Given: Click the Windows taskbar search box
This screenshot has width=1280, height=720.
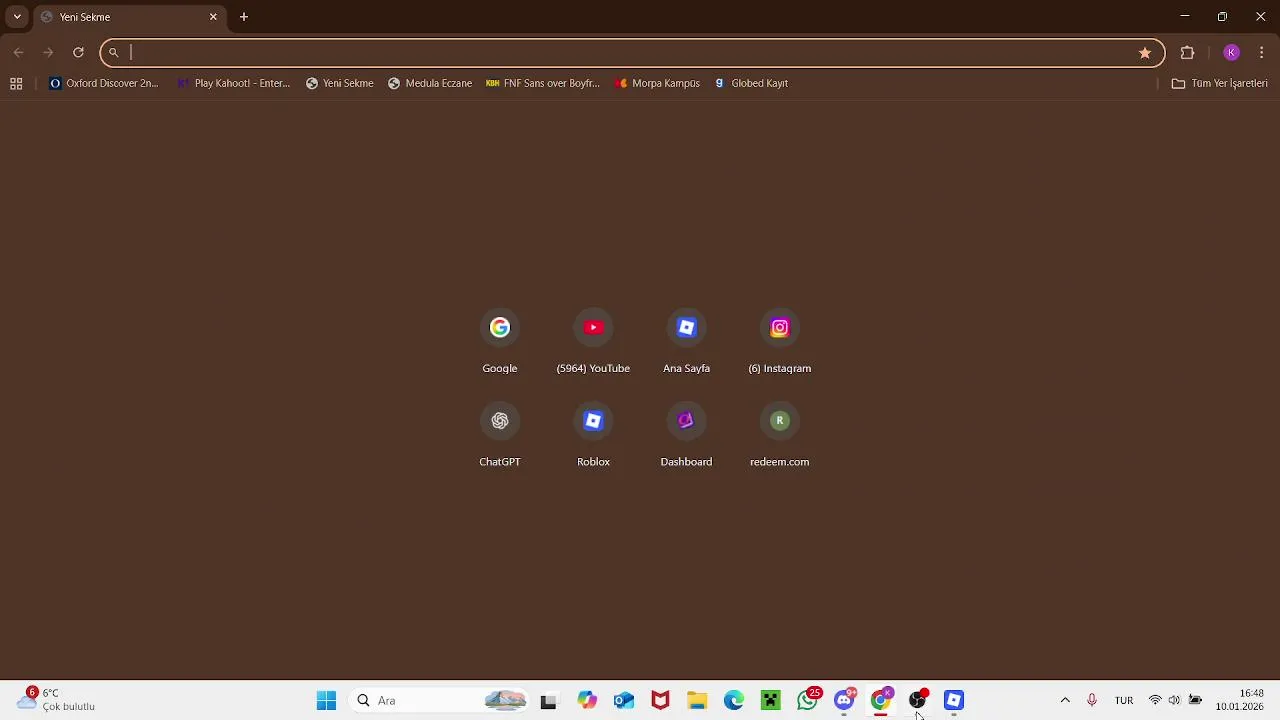Looking at the screenshot, I should click(440, 700).
